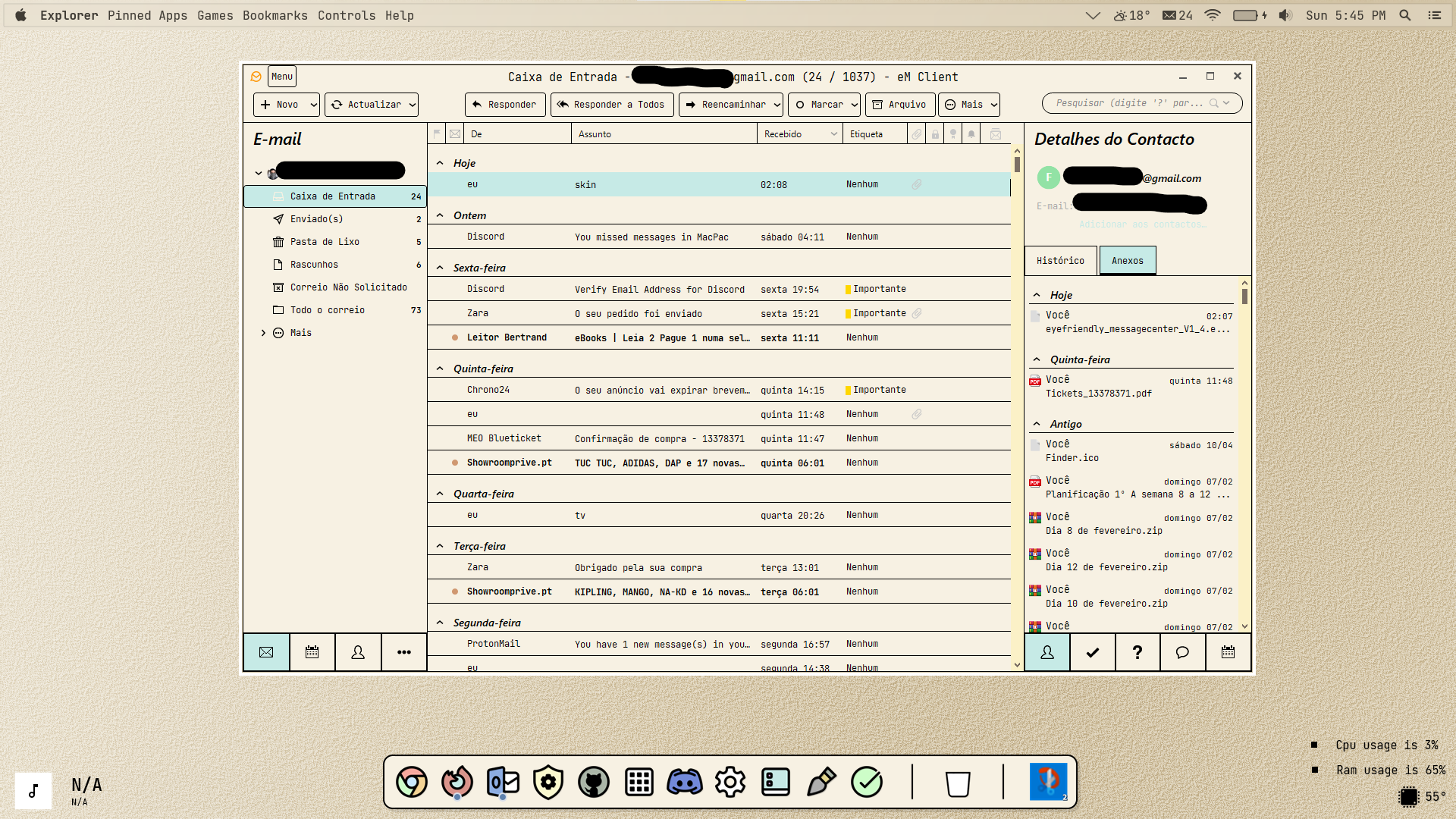Switch to the Histórico tab
Image resolution: width=1456 pixels, height=819 pixels.
click(1060, 261)
